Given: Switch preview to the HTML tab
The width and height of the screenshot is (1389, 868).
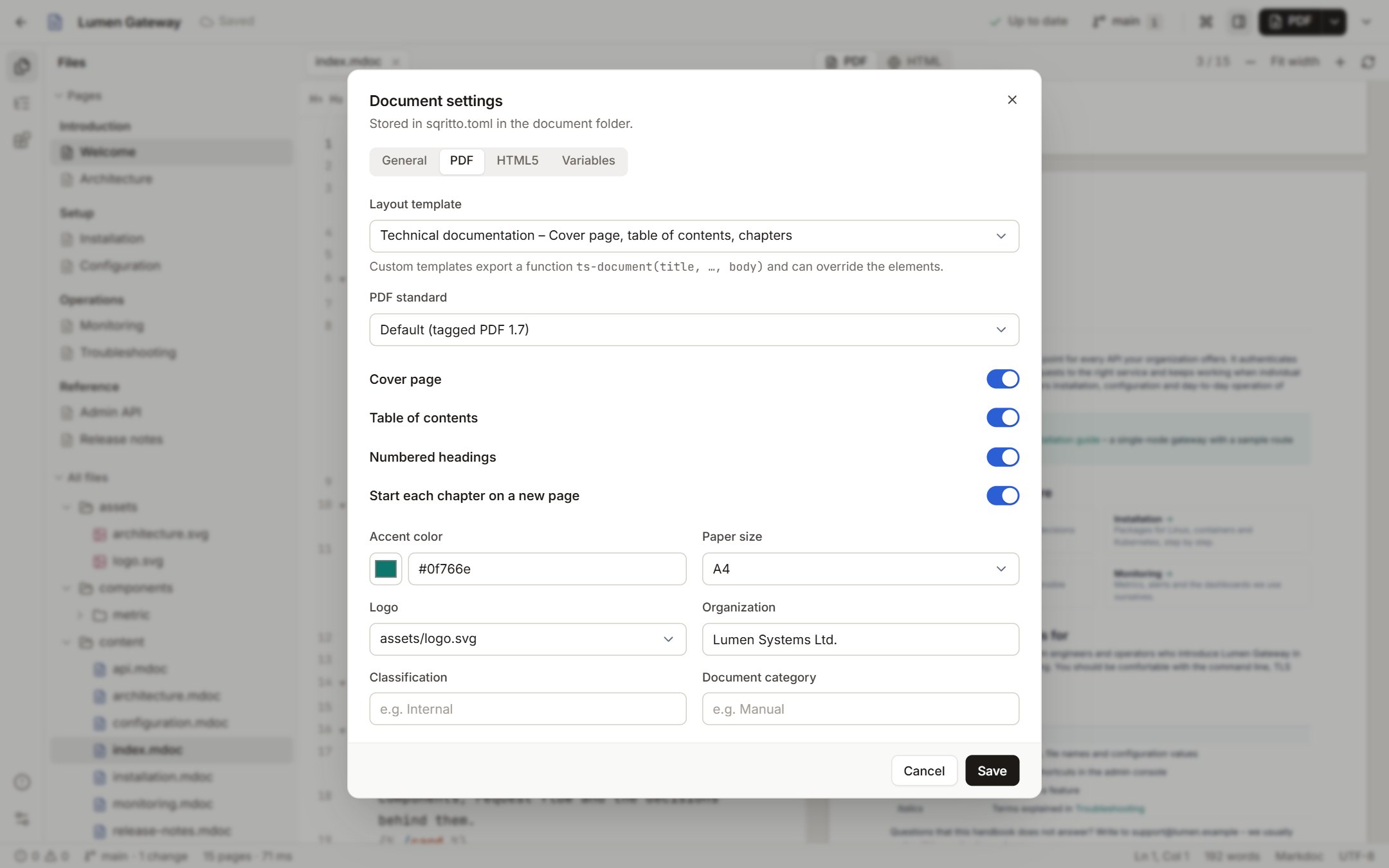Looking at the screenshot, I should (914, 62).
